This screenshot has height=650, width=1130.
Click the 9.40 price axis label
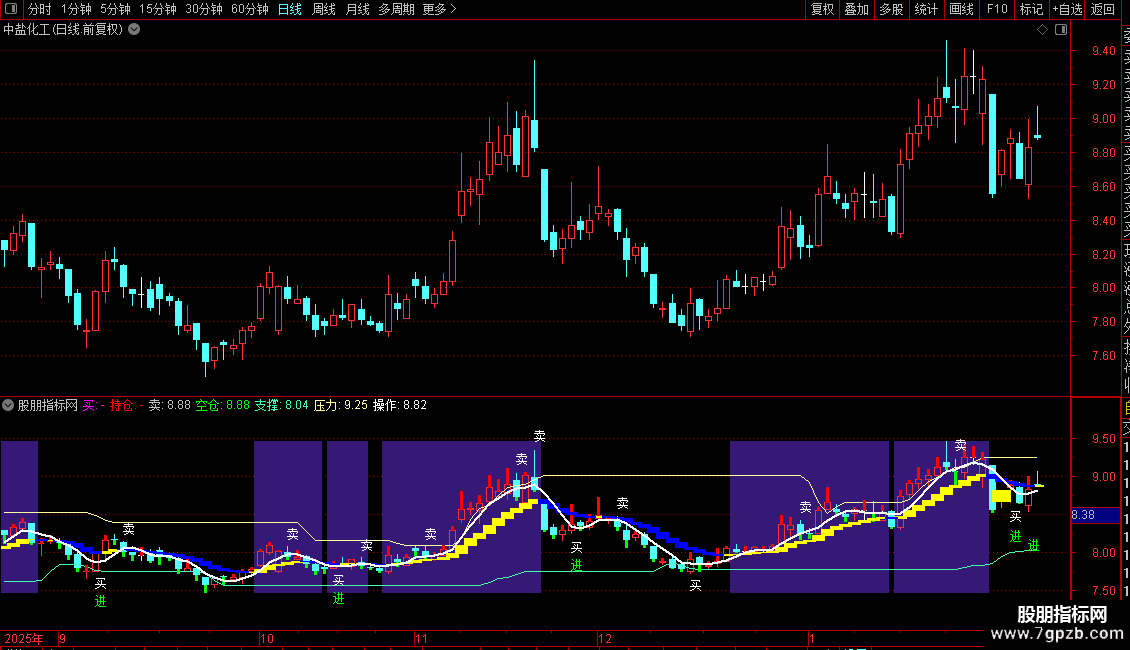(1103, 51)
